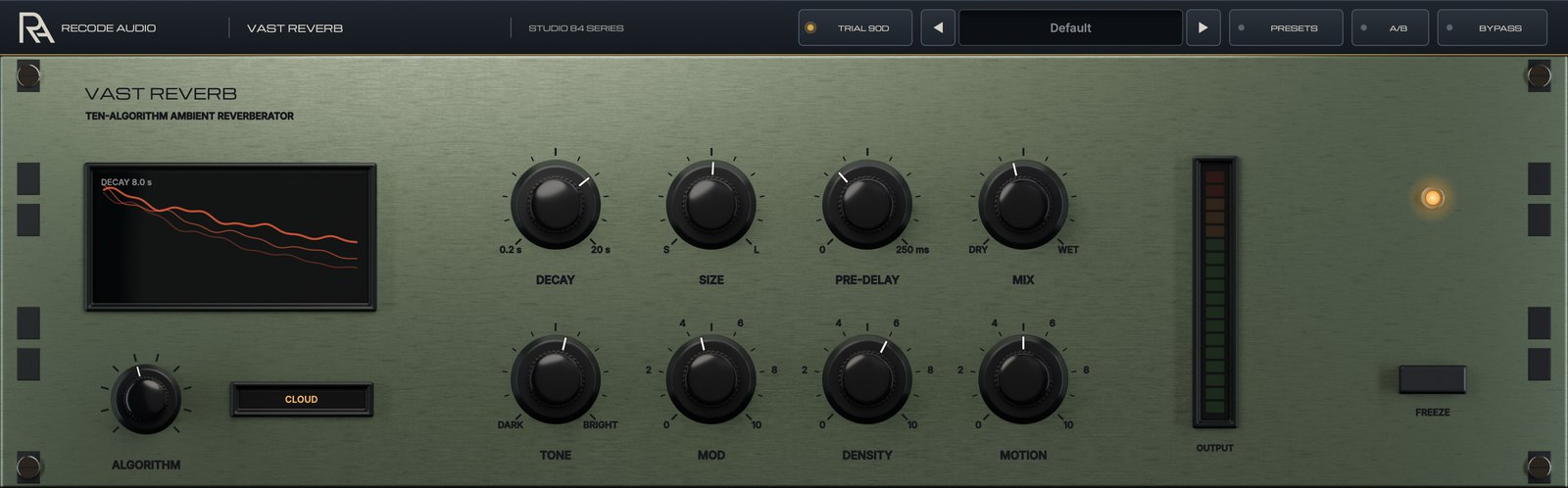
Task: Click the Density knob
Action: (x=867, y=379)
